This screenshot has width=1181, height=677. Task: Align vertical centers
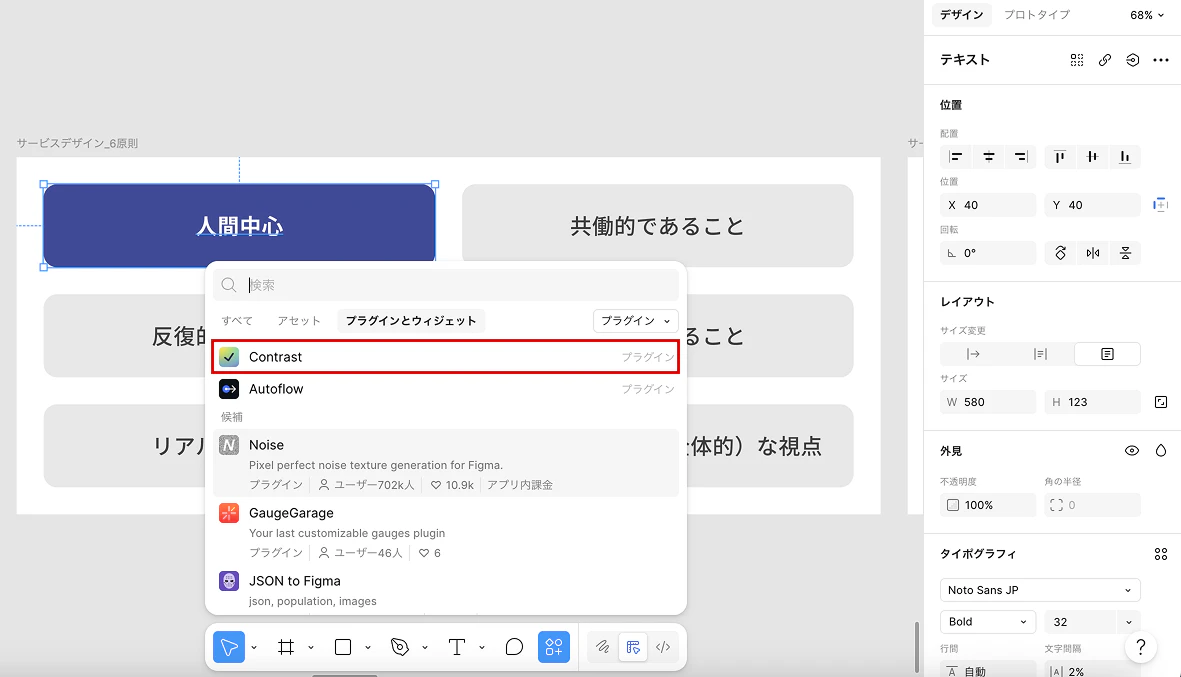(x=1092, y=157)
